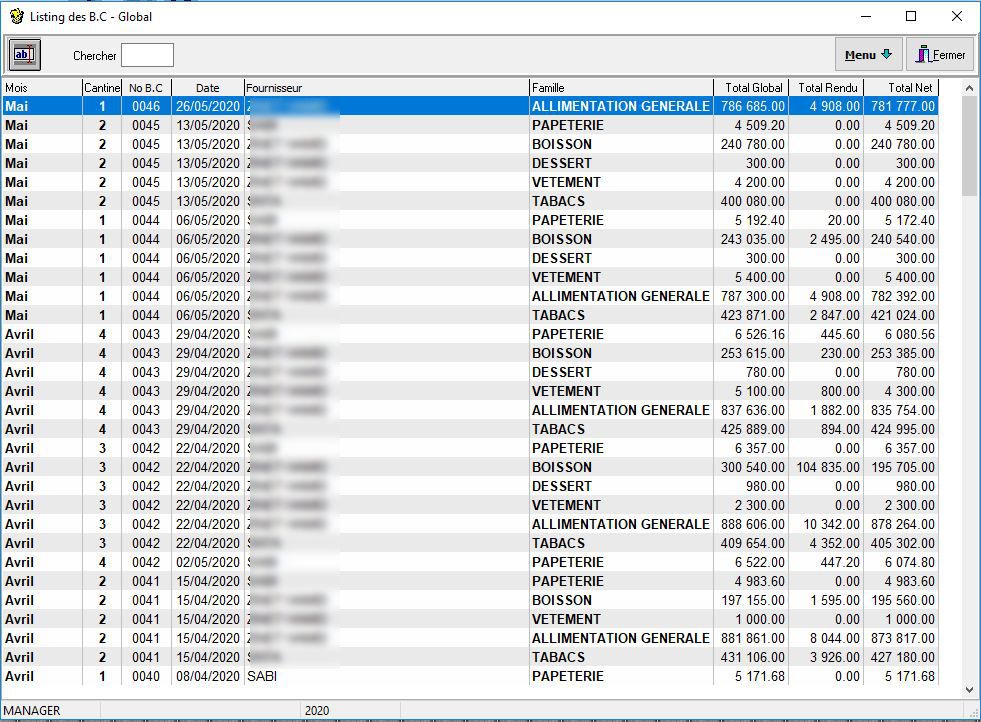Viewport: 981px width, 722px height.
Task: Click the value 5 400.00 in Total Global
Action: point(760,277)
